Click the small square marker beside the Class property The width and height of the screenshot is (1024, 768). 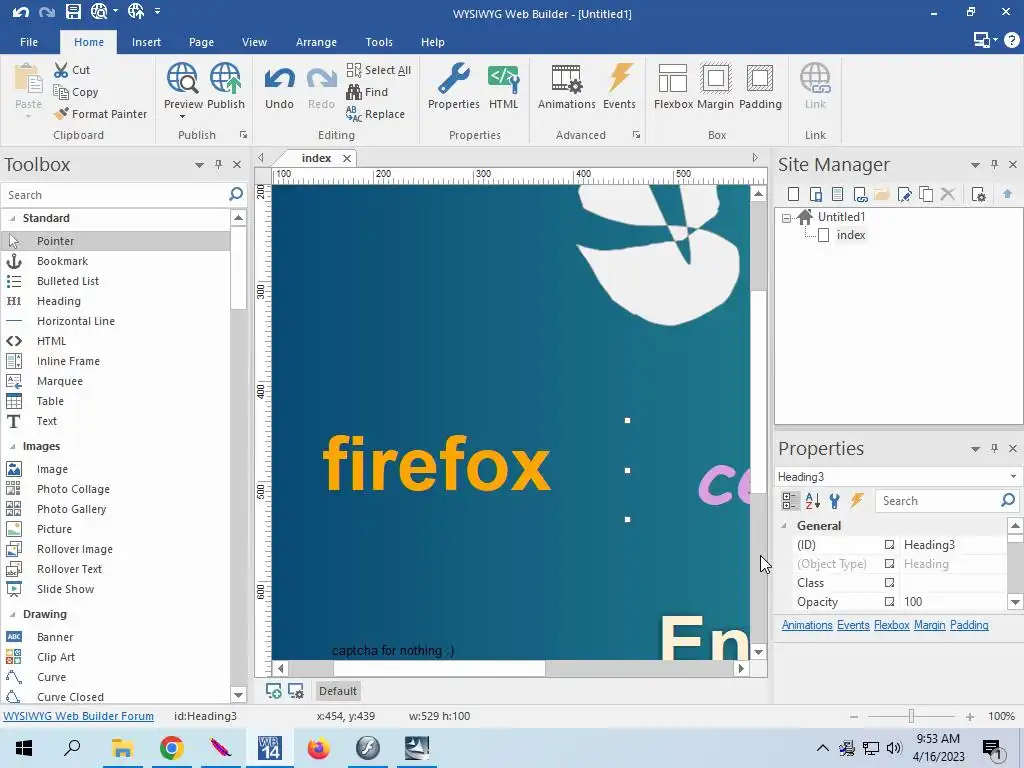(889, 583)
